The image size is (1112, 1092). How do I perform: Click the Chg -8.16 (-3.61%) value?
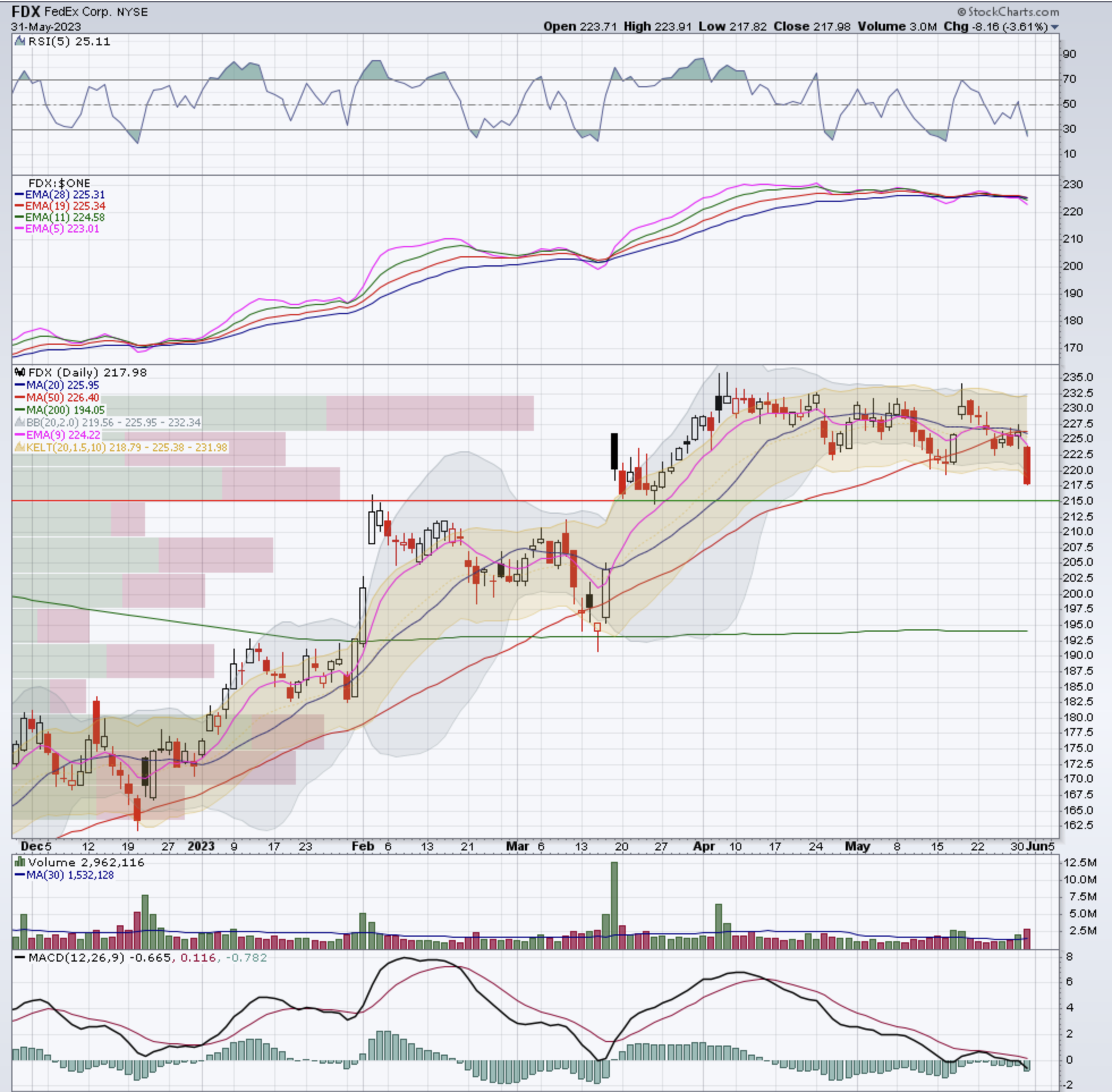[996, 27]
